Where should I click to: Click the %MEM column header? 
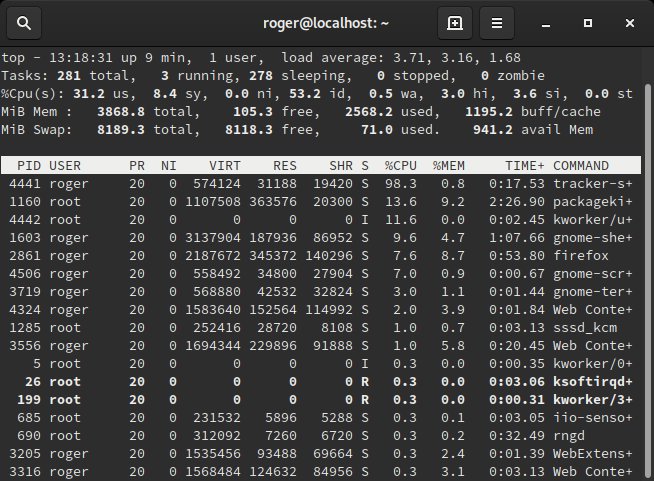449,166
